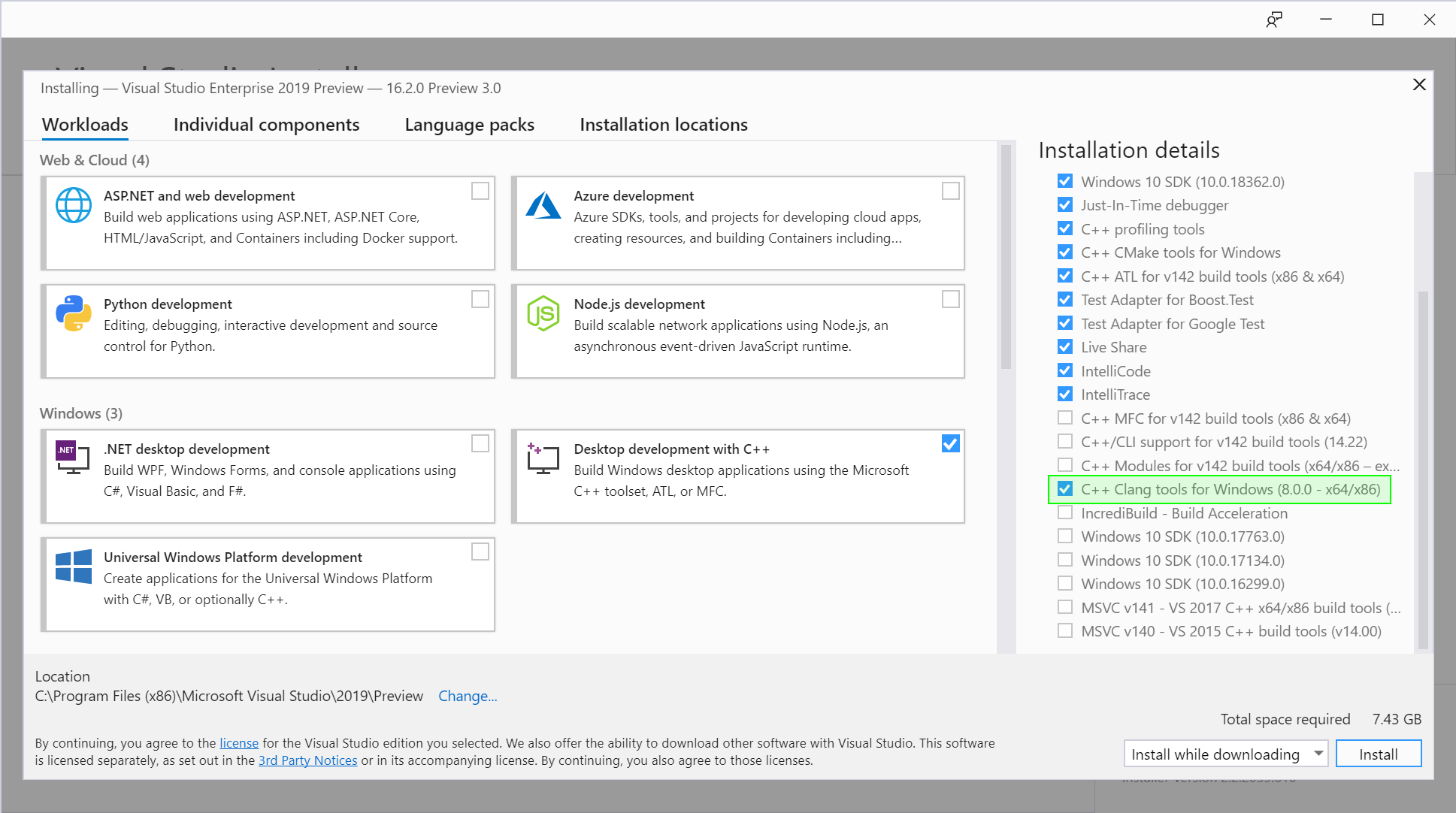
Task: Check Windows 10 SDK (10.0.17134.0)
Action: coord(1065,560)
